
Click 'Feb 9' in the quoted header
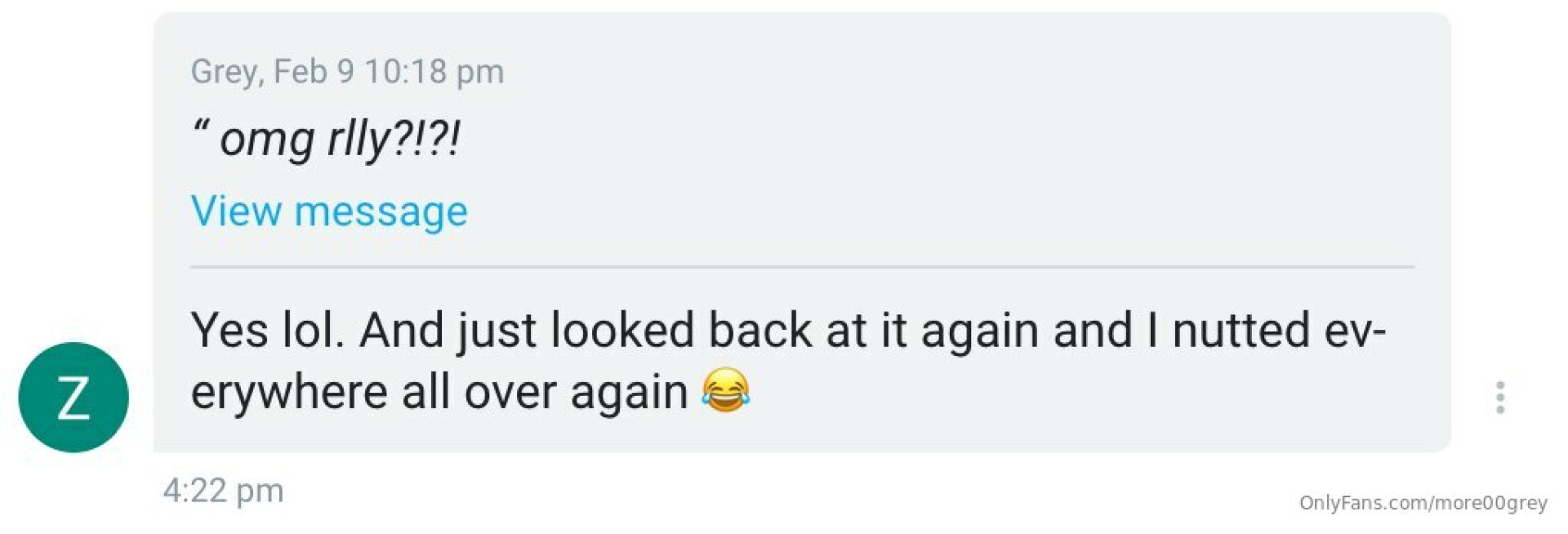(314, 72)
